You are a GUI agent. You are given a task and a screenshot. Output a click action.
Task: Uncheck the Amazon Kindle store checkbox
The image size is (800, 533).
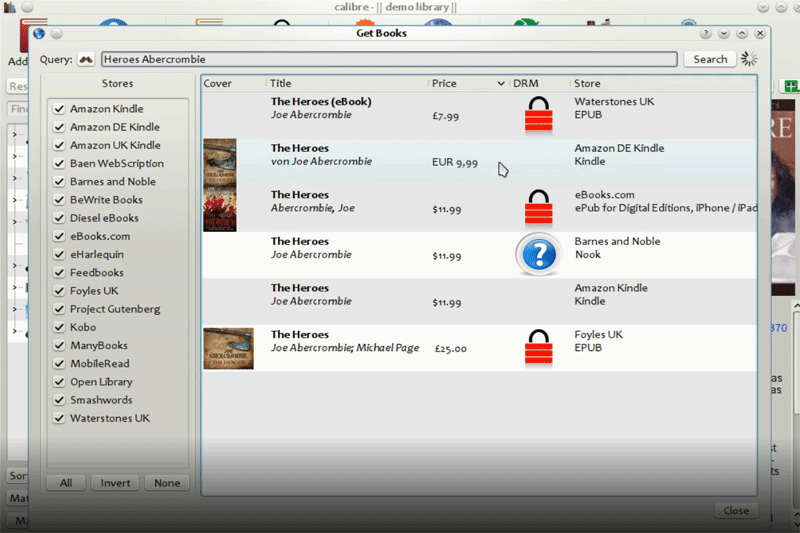pos(59,109)
